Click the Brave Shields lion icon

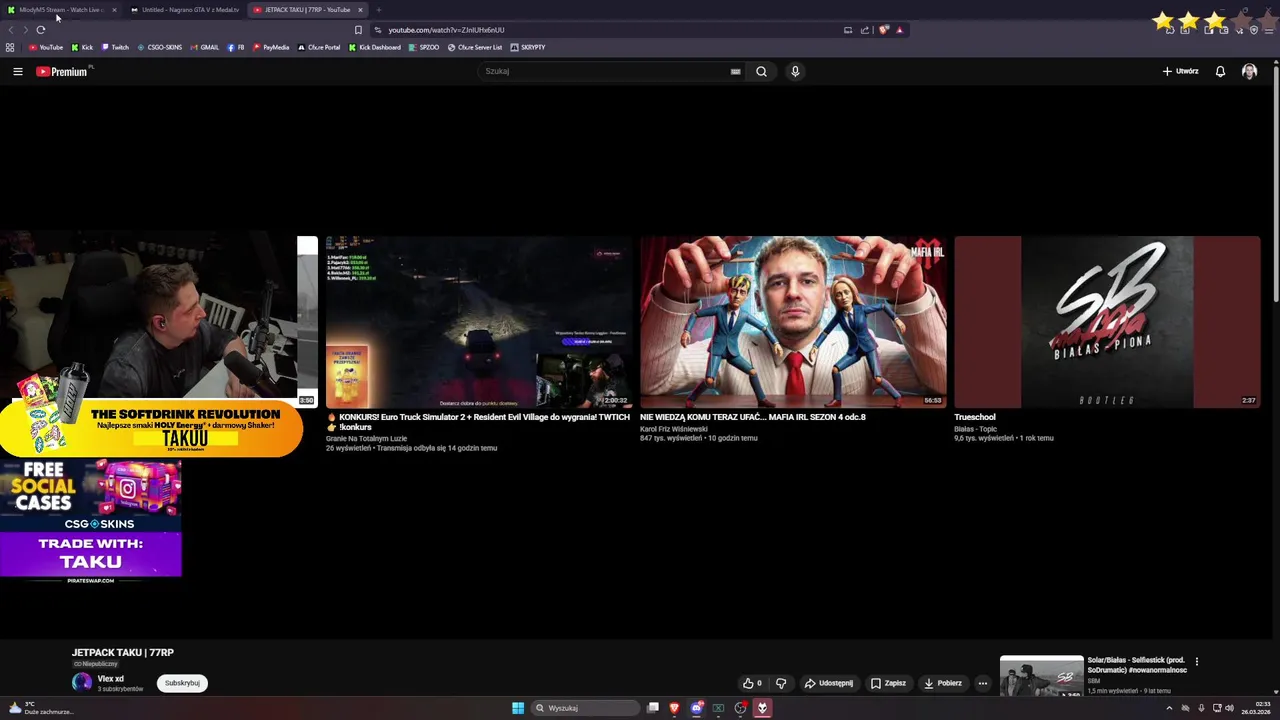884,30
